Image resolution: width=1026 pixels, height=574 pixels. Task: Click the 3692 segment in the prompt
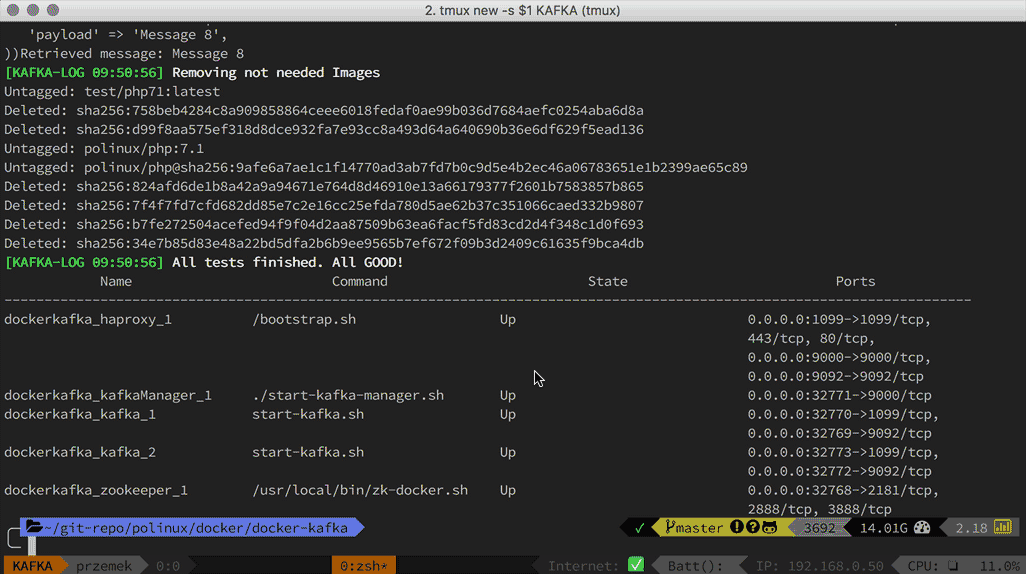[819, 528]
